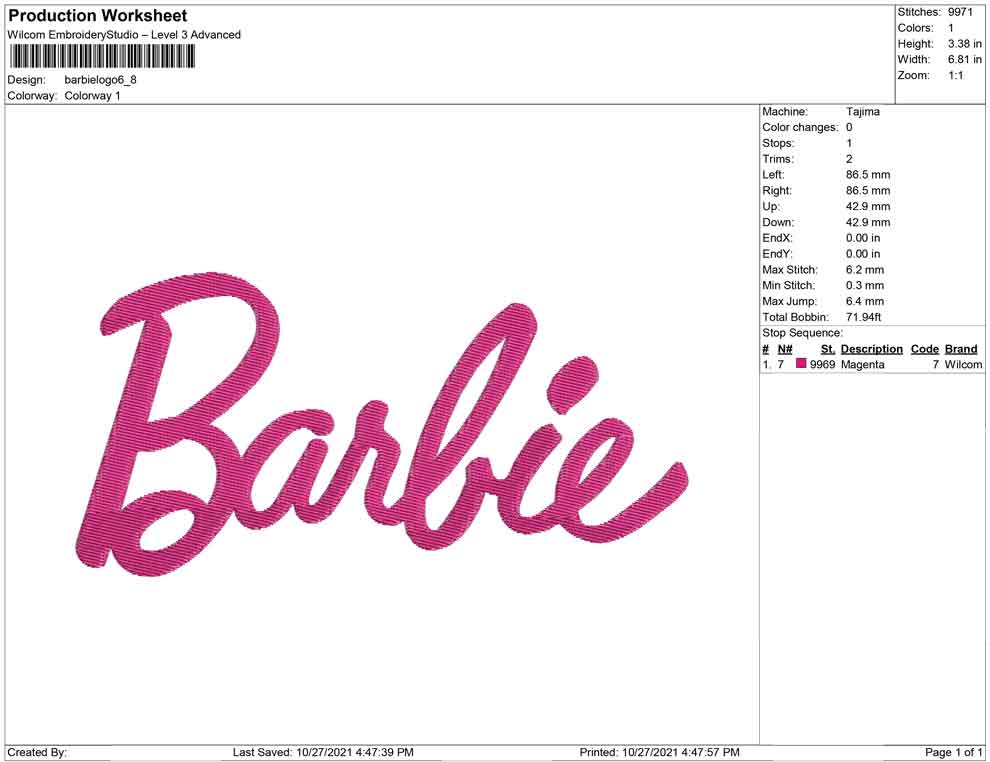This screenshot has height=762, width=990.
Task: Select stitches value '9971'
Action: point(960,12)
